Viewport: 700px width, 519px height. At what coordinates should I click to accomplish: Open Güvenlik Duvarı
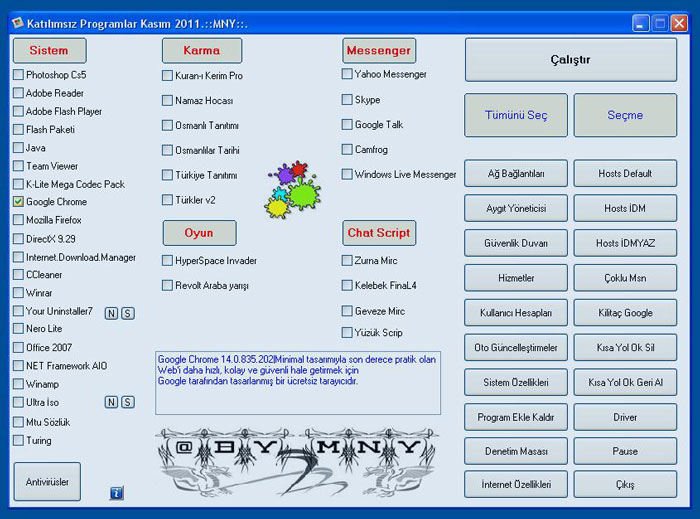pyautogui.click(x=516, y=243)
